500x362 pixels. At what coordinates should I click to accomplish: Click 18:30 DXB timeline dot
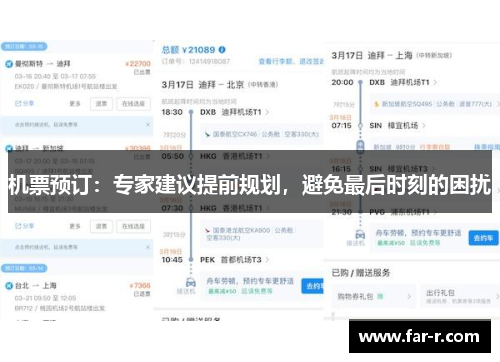191,112
